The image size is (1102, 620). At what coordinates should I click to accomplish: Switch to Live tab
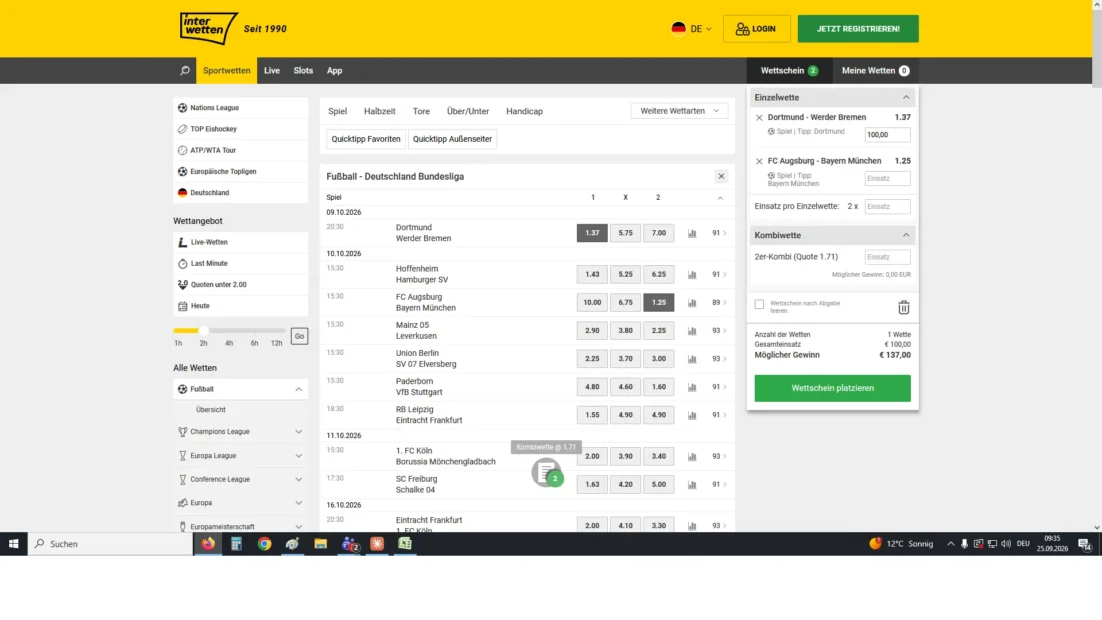272,70
